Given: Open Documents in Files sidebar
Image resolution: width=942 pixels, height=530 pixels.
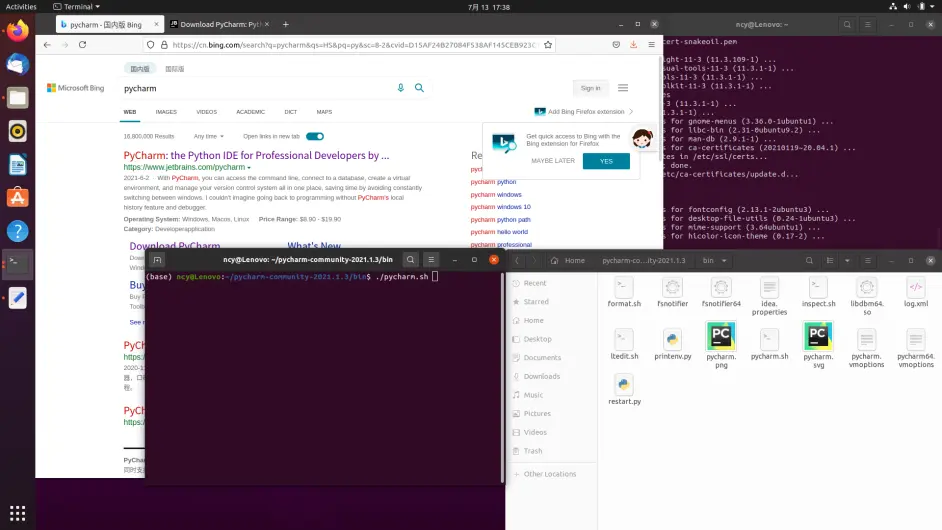Looking at the screenshot, I should point(542,358).
